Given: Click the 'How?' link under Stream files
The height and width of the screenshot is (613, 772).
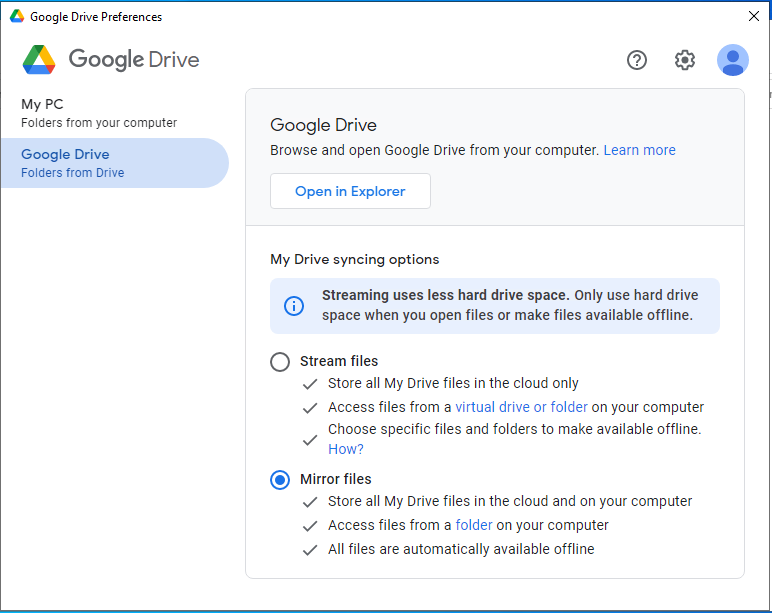Looking at the screenshot, I should coord(346,449).
